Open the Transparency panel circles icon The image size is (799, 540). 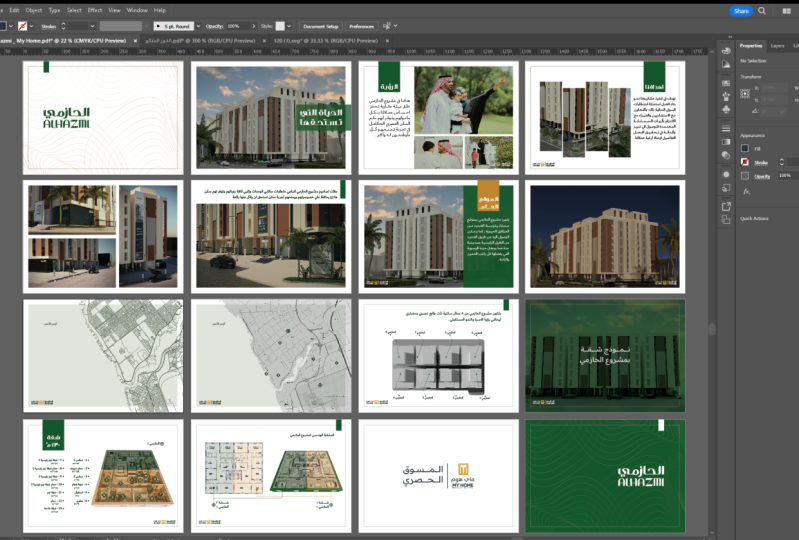point(726,155)
